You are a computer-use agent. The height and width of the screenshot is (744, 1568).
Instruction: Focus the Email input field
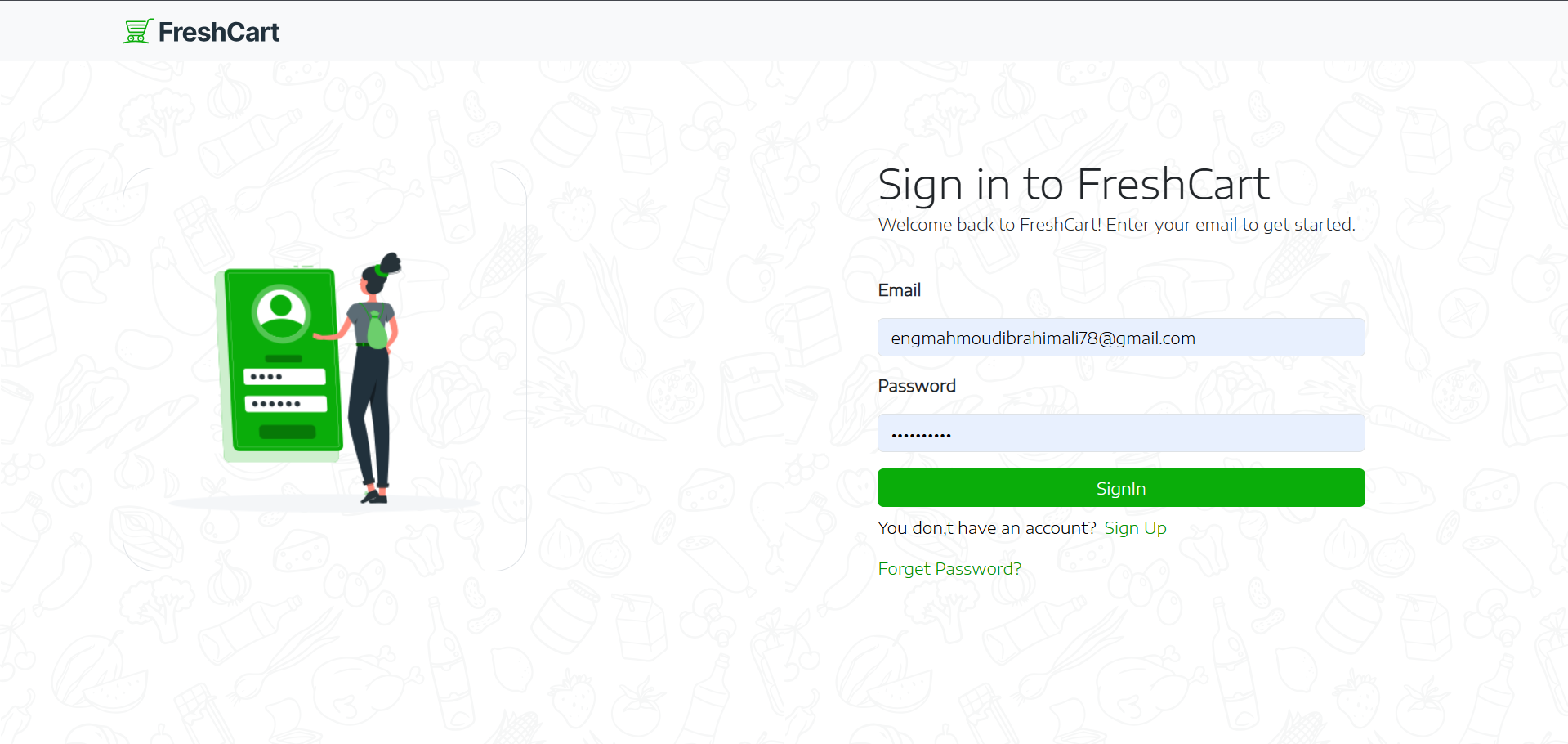tap(1120, 338)
